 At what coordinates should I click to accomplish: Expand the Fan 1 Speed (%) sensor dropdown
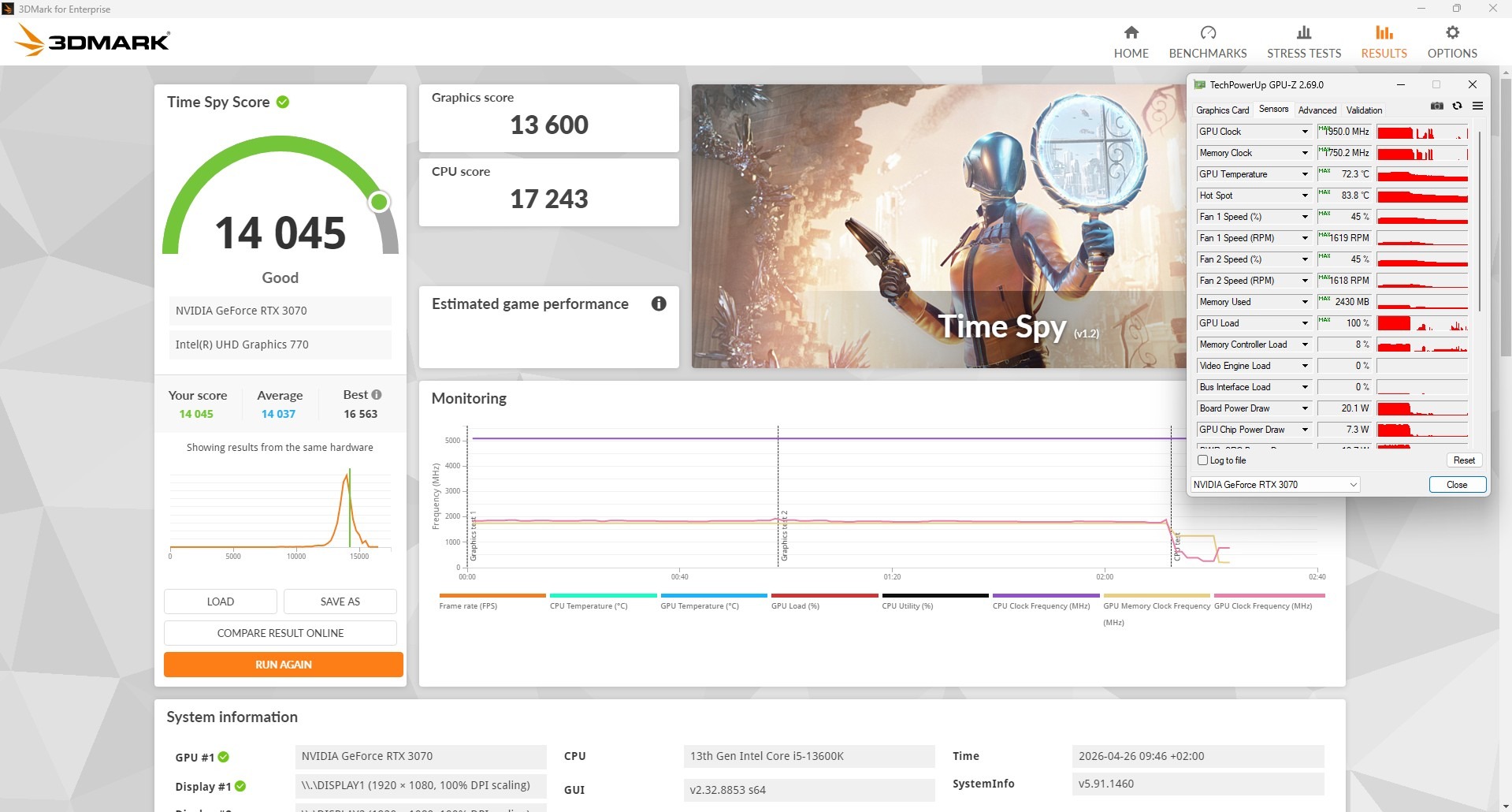pyautogui.click(x=1305, y=217)
